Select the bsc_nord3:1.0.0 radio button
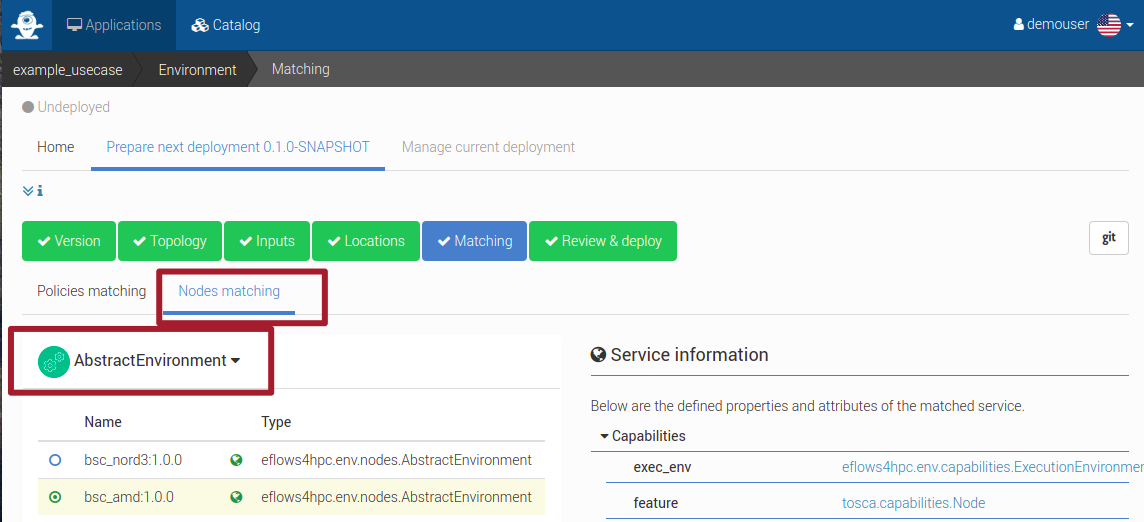1144x522 pixels. point(55,461)
